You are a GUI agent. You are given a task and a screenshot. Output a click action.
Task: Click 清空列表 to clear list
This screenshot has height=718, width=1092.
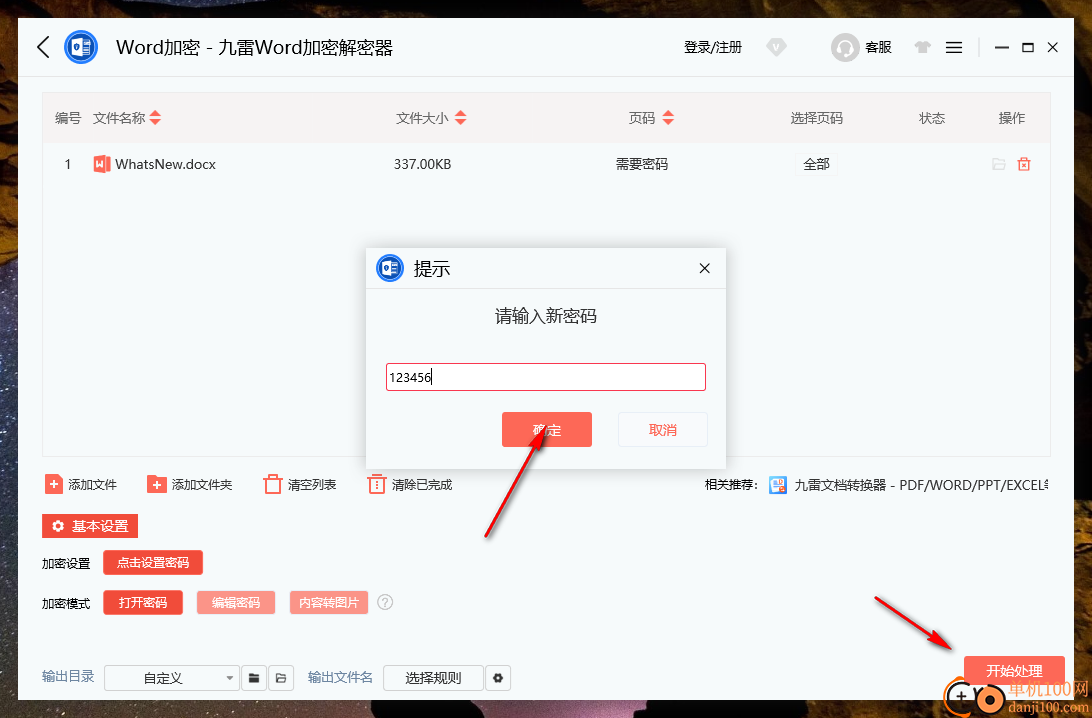pos(300,485)
